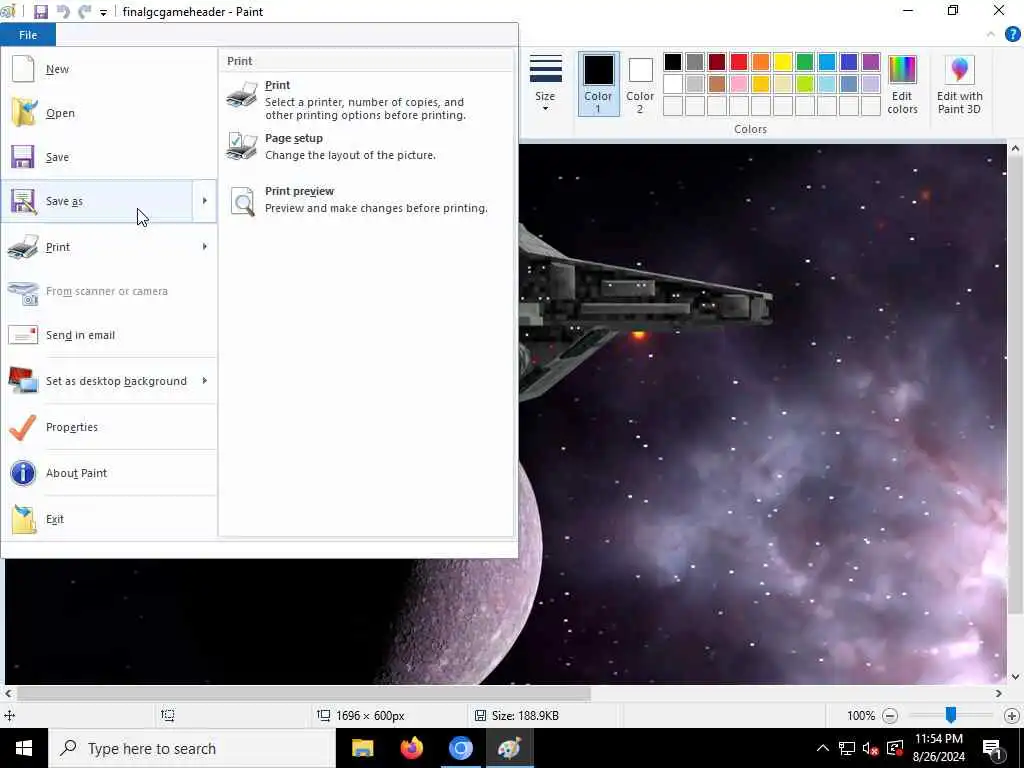Image resolution: width=1024 pixels, height=768 pixels.
Task: Pick the purple color swatch
Action: coord(871,62)
